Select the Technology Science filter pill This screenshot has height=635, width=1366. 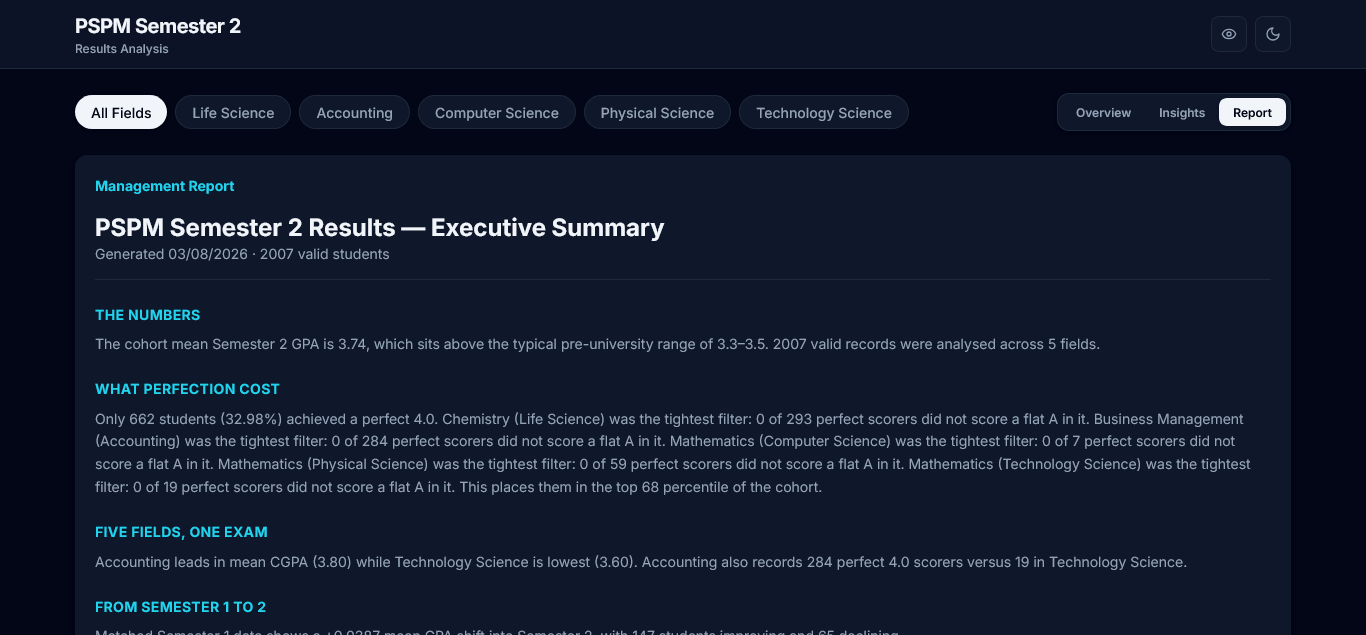(824, 113)
